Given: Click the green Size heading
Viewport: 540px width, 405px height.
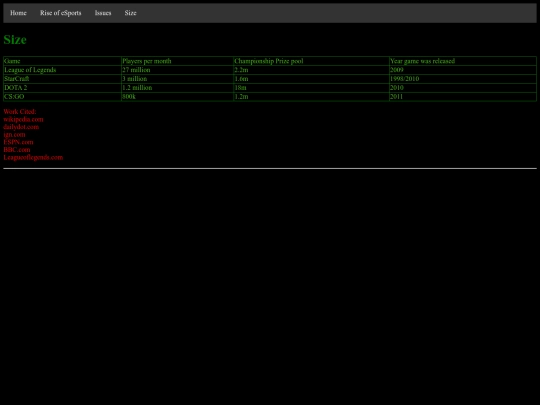Looking at the screenshot, I should [15, 40].
